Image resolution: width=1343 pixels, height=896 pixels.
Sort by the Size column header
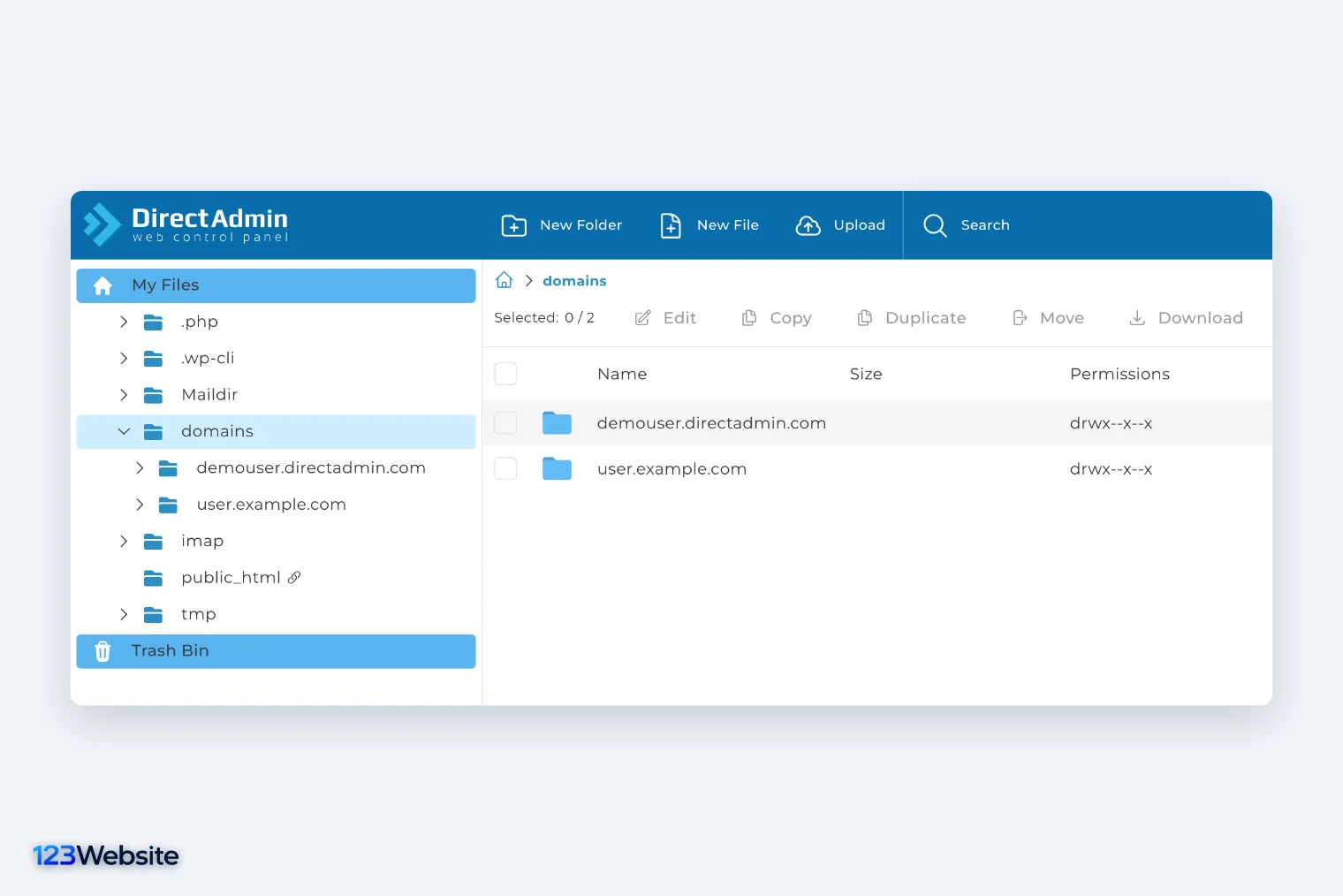tap(866, 374)
